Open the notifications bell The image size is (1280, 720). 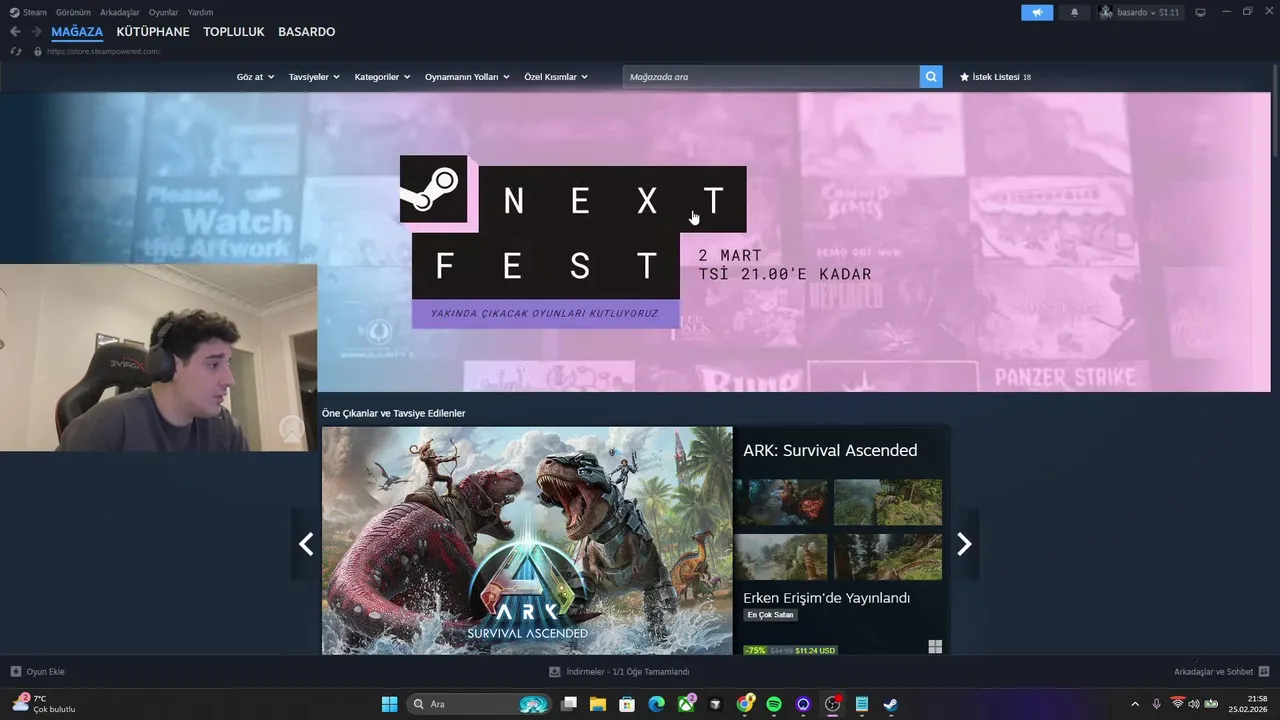[x=1075, y=12]
